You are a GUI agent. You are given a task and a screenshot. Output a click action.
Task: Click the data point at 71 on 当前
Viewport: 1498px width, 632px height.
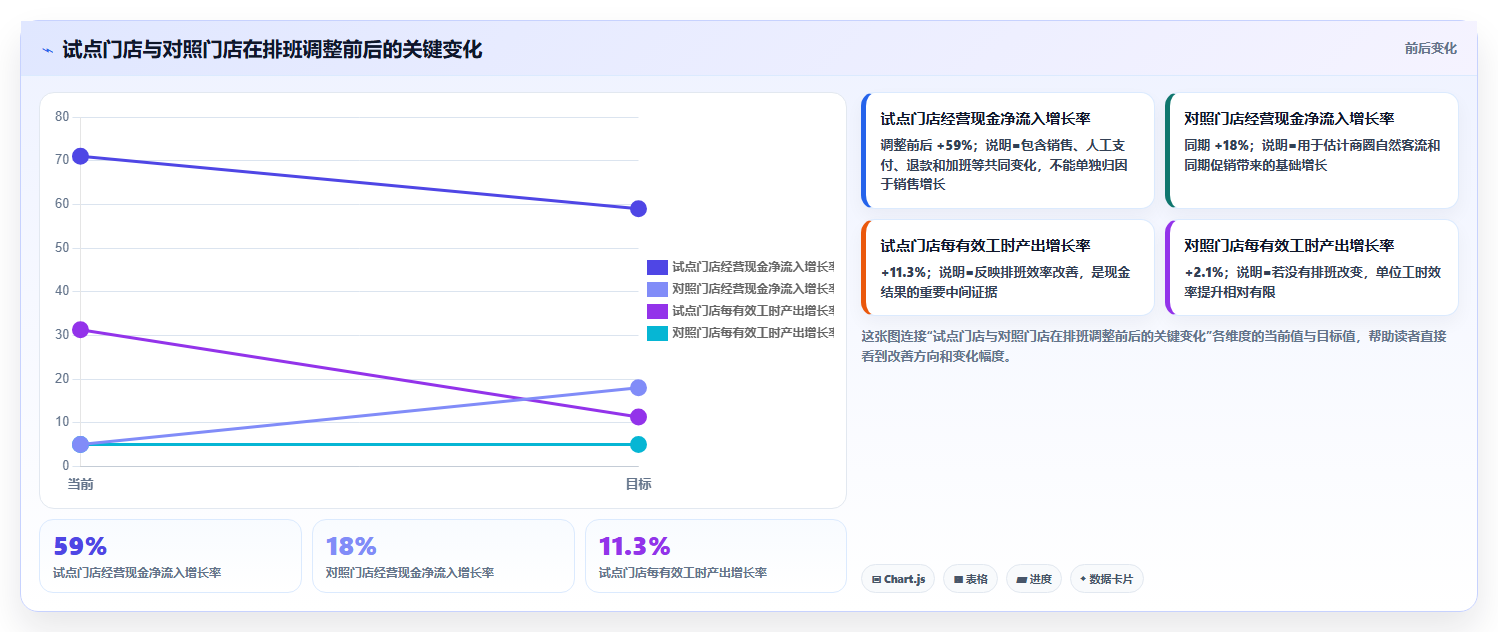click(80, 156)
